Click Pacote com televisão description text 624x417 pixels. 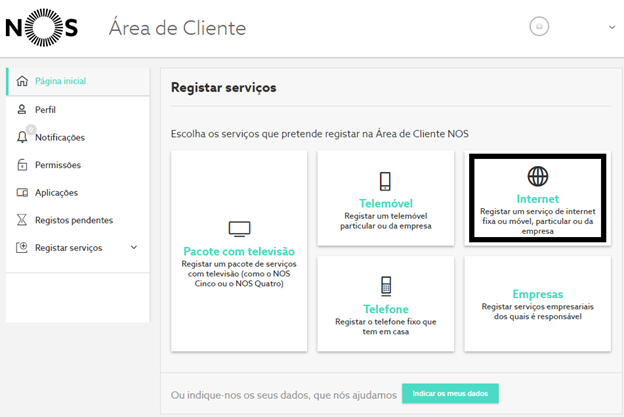[239, 274]
